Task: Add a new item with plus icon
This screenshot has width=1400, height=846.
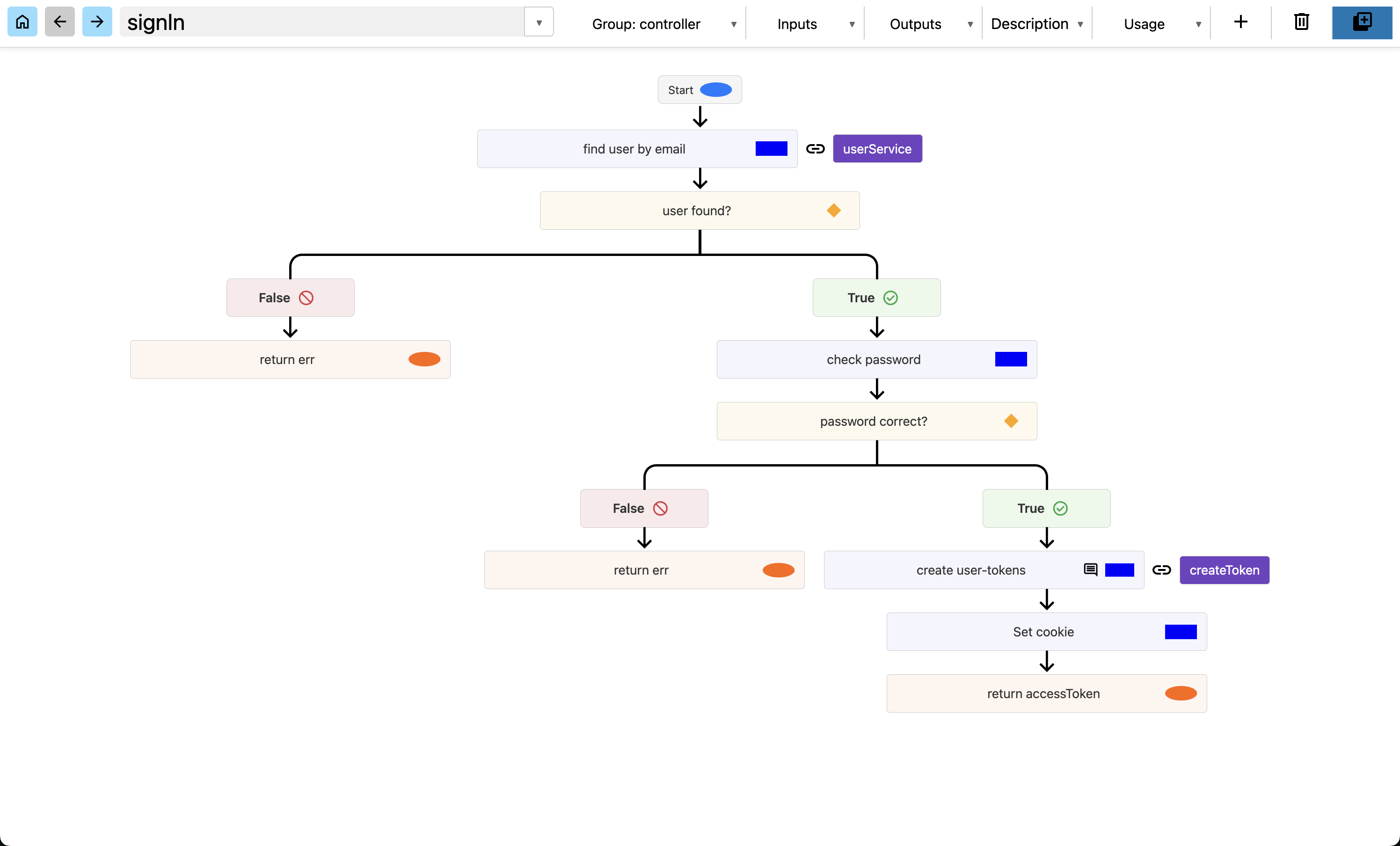Action: pos(1241,22)
